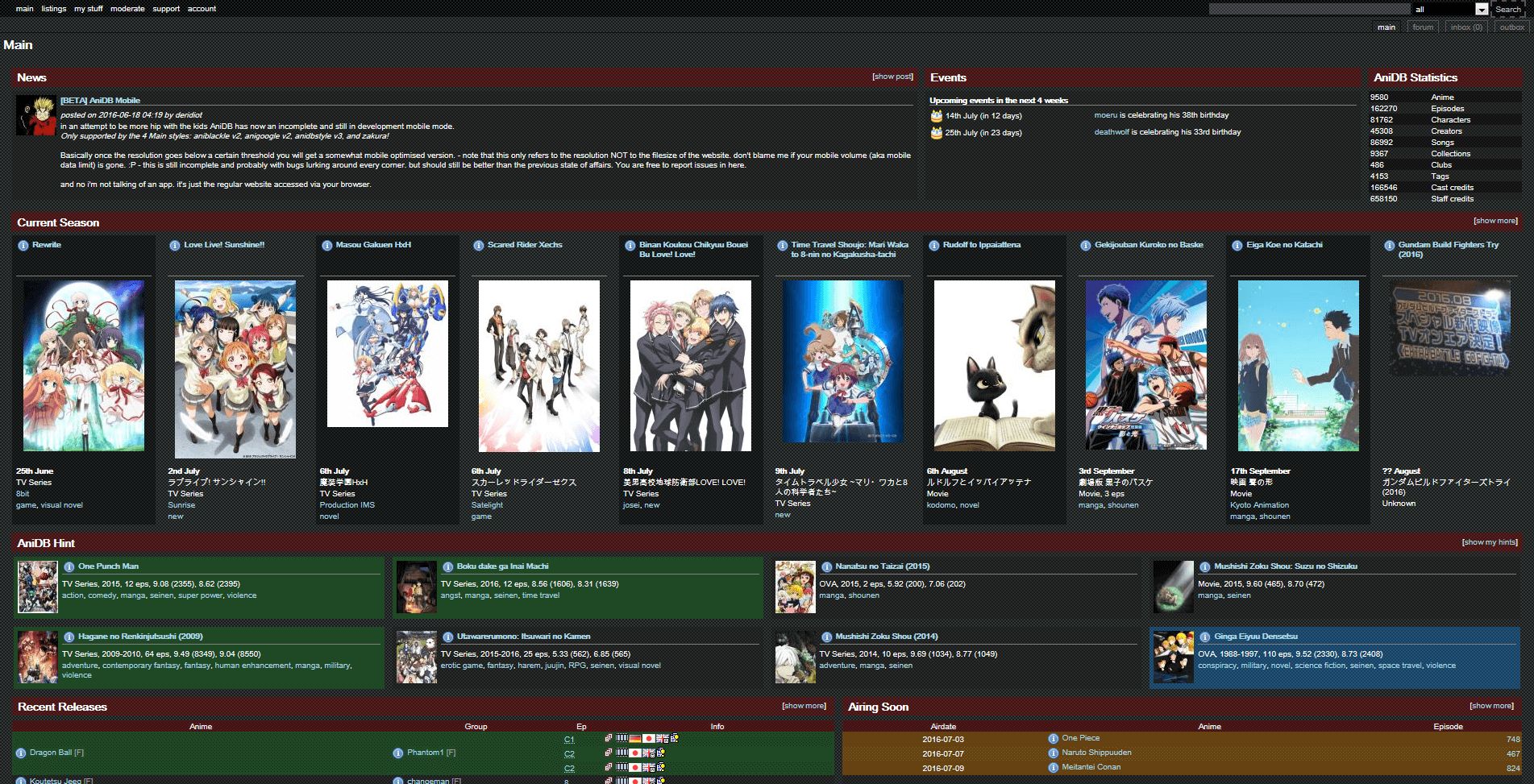This screenshot has width=1534, height=784.
Task: Click info icon beside Gundam Build Fighters Try
Action: click(x=1389, y=246)
